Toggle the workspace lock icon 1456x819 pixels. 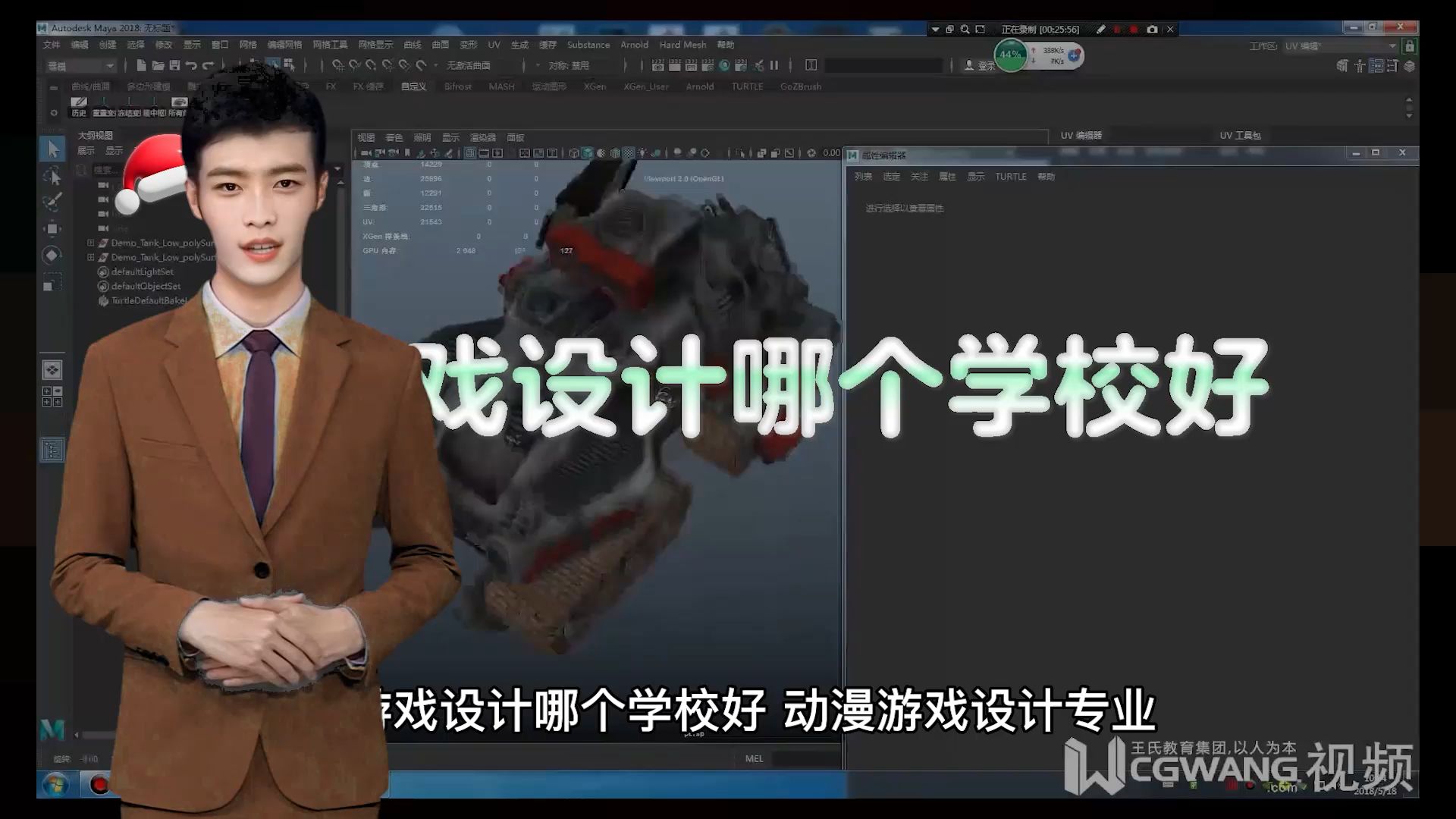pyautogui.click(x=1410, y=46)
